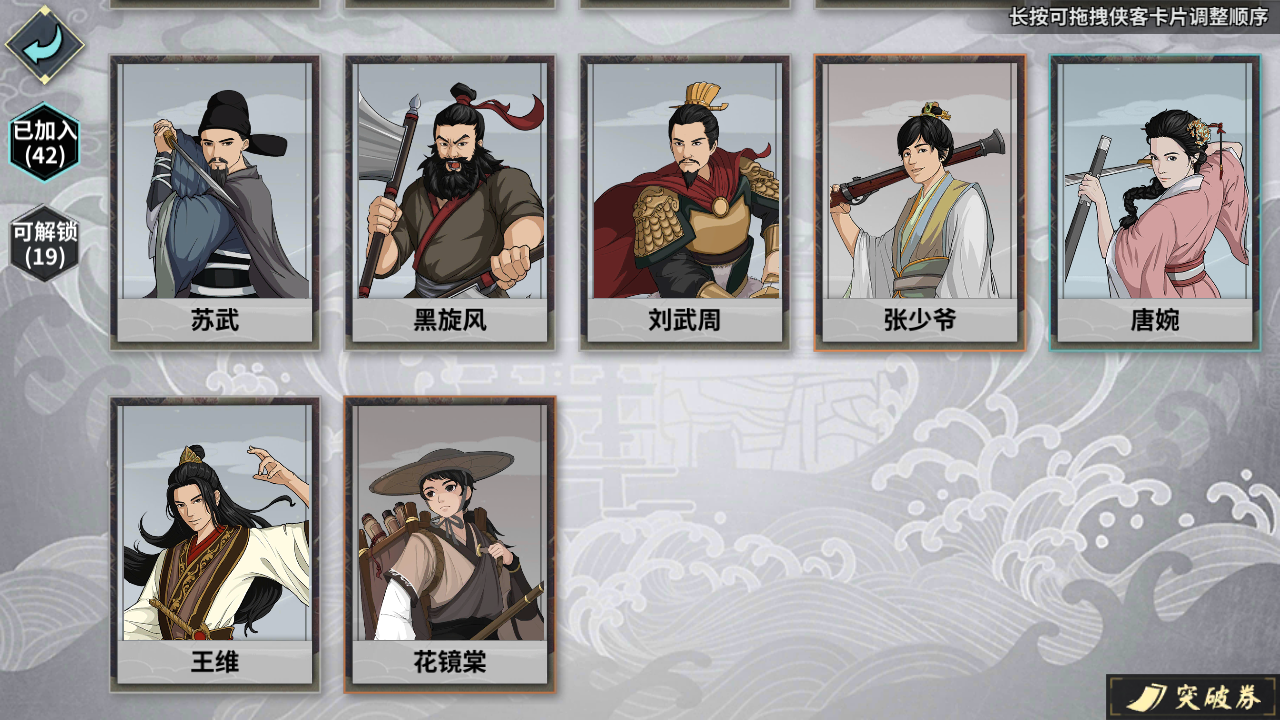Click the 刘武周 name label
This screenshot has height=720, width=1280.
click(685, 320)
